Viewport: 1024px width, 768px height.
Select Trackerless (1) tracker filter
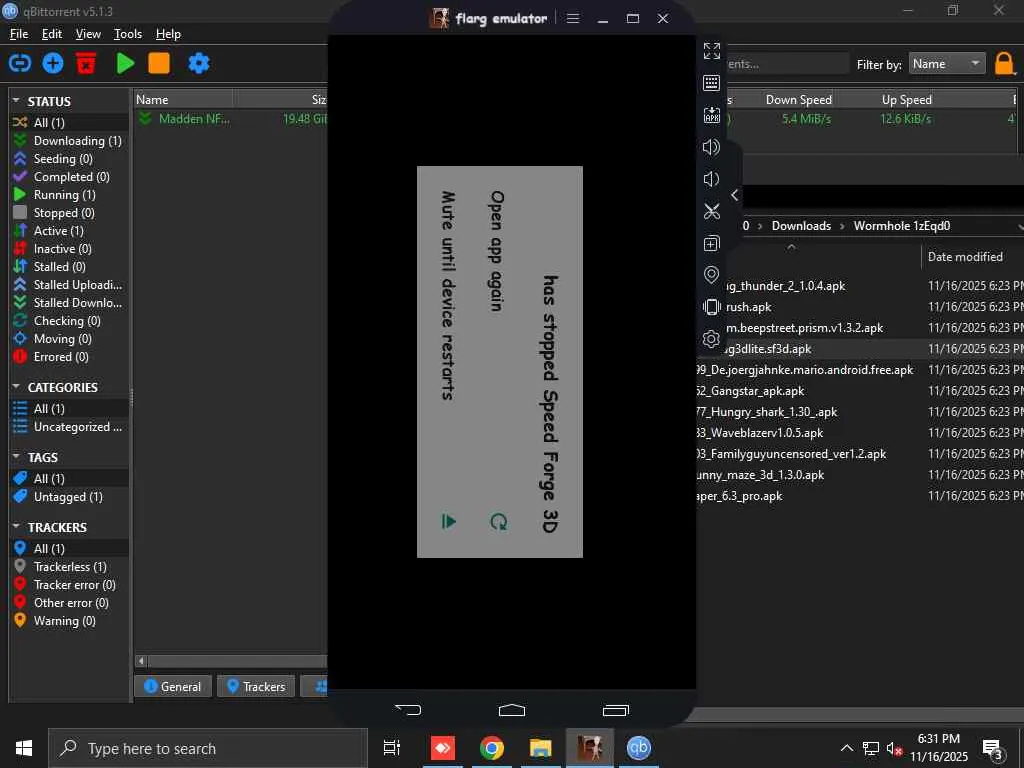(69, 566)
